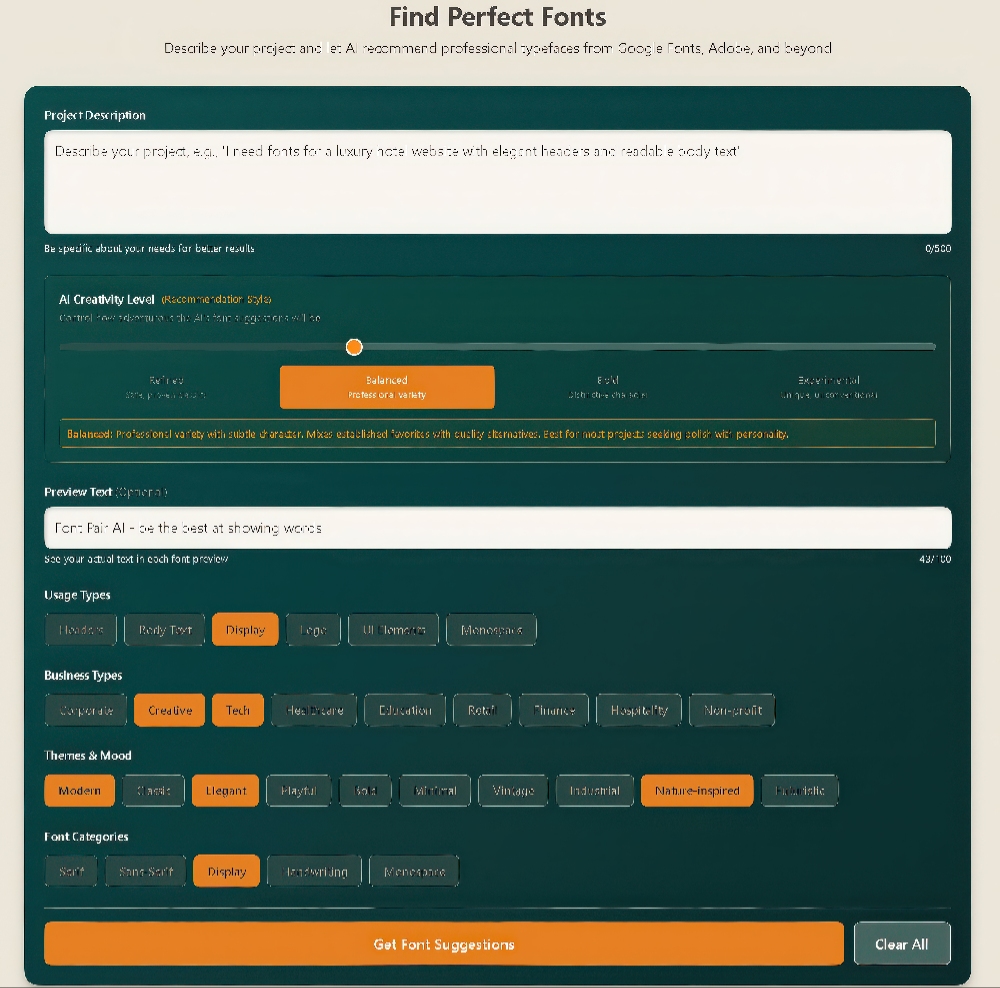Enable the Vintage mood theme
The width and height of the screenshot is (1000, 988).
click(513, 790)
